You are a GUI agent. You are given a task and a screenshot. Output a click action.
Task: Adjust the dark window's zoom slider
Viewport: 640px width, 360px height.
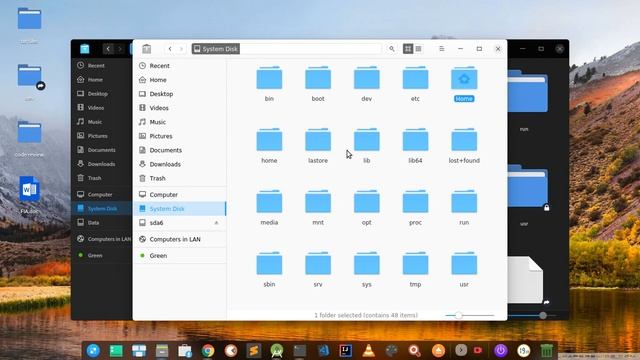pyautogui.click(x=543, y=315)
